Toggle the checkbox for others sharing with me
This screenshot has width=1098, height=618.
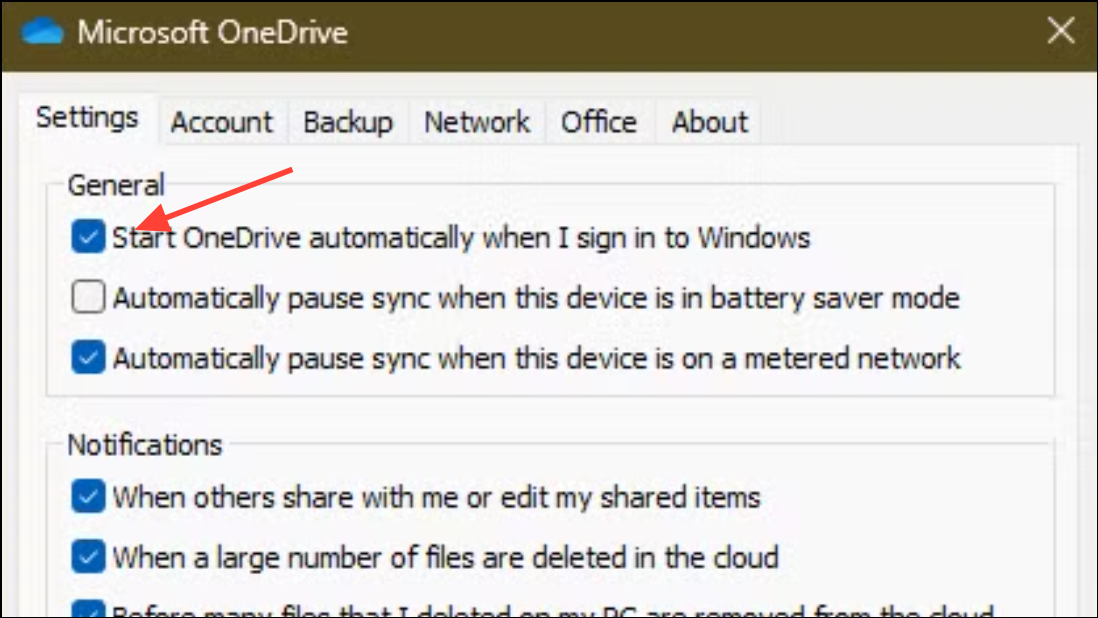(x=88, y=497)
